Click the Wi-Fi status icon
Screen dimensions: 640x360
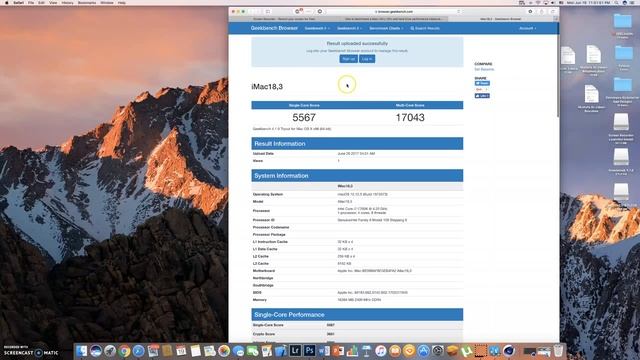[x=539, y=2]
